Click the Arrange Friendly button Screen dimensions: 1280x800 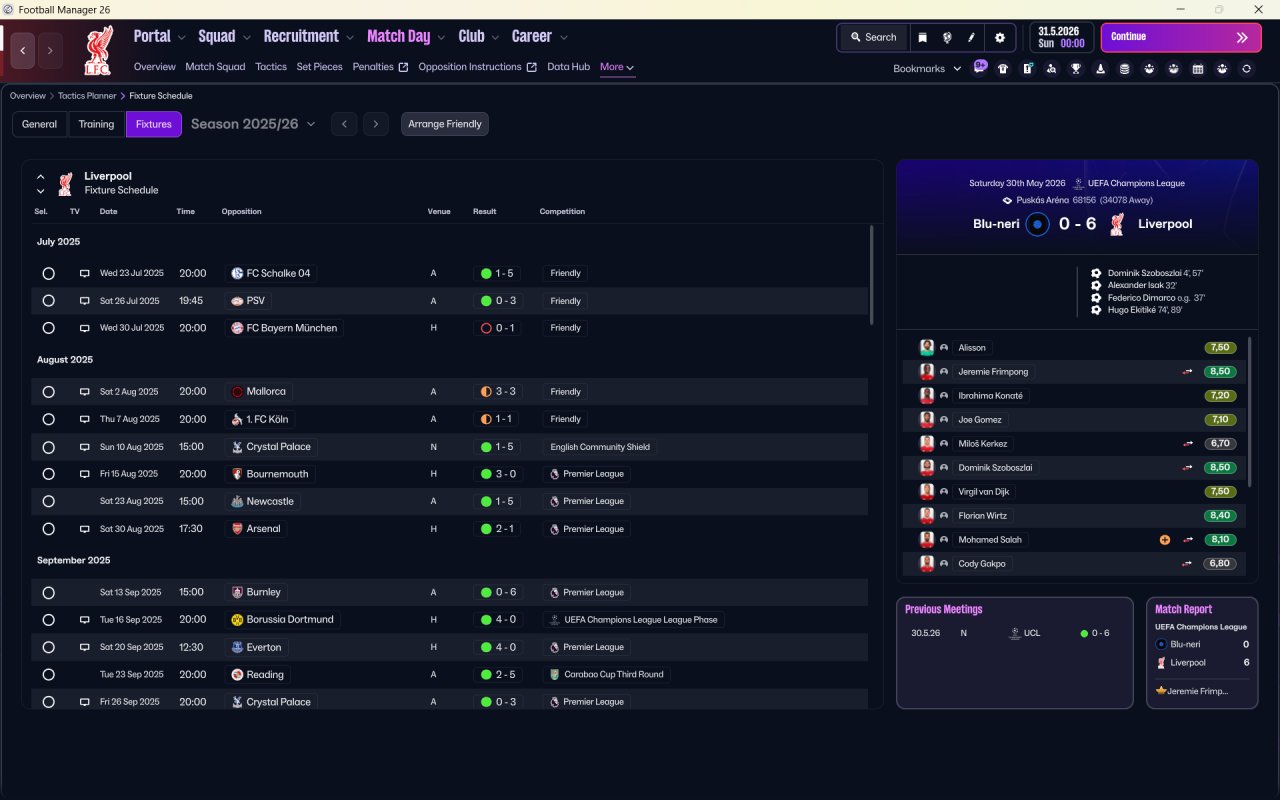point(445,124)
